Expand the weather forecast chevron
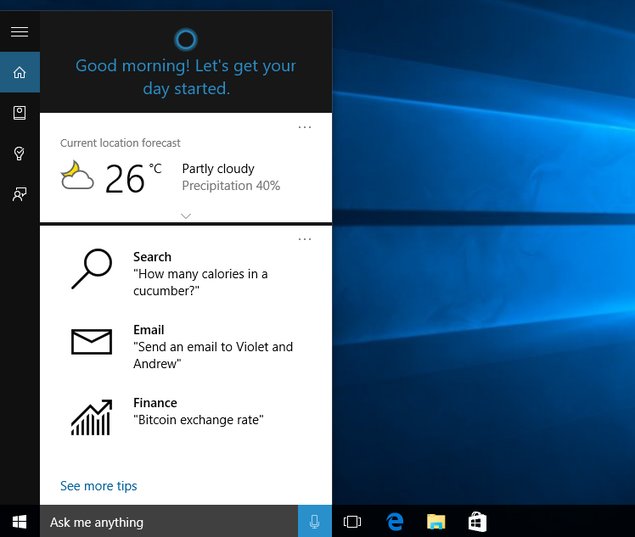Viewport: 635px width, 537px height. (186, 216)
